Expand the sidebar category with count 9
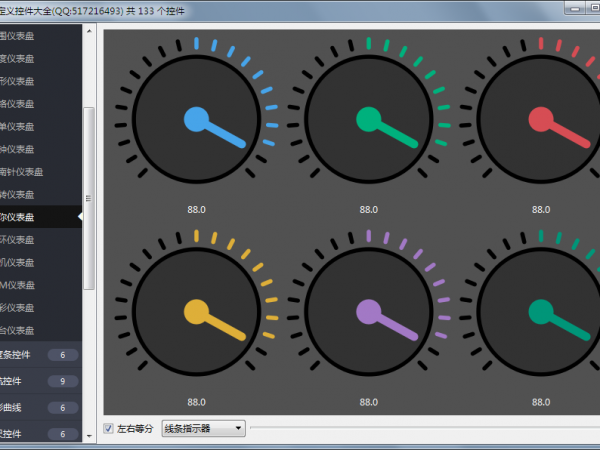This screenshot has width=600, height=450. tap(40, 381)
